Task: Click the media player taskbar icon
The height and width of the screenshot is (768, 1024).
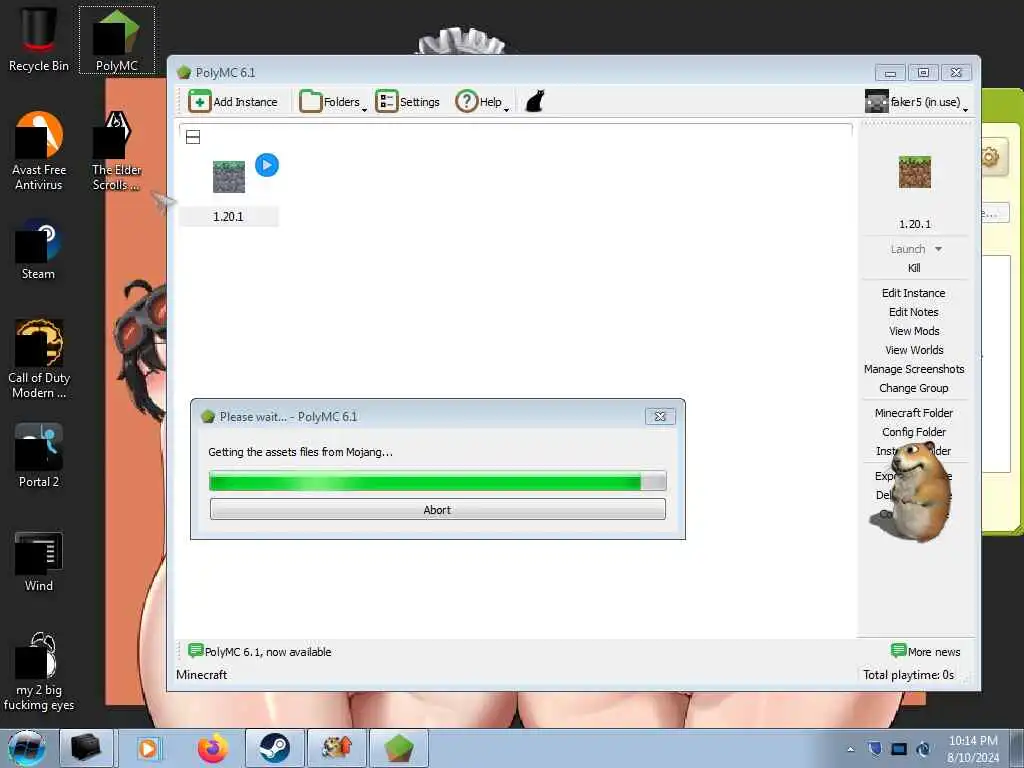Action: (148, 748)
